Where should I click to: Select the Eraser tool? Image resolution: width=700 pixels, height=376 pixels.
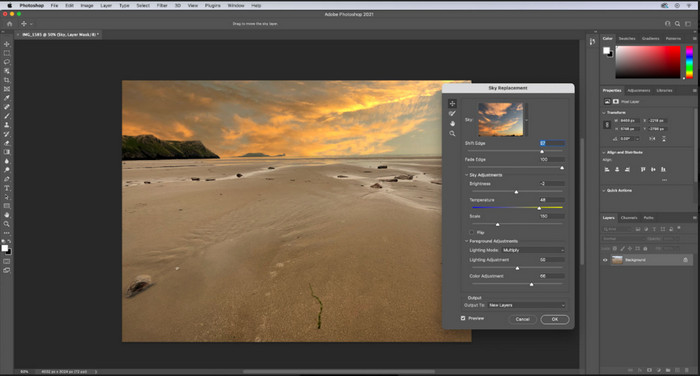pyautogui.click(x=7, y=143)
